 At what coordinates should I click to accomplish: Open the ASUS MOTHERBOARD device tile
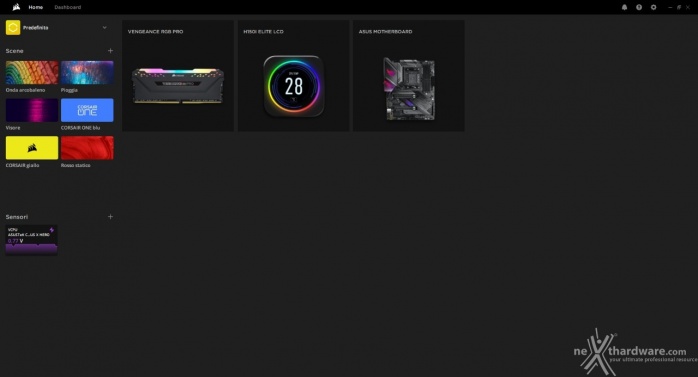pyautogui.click(x=409, y=76)
